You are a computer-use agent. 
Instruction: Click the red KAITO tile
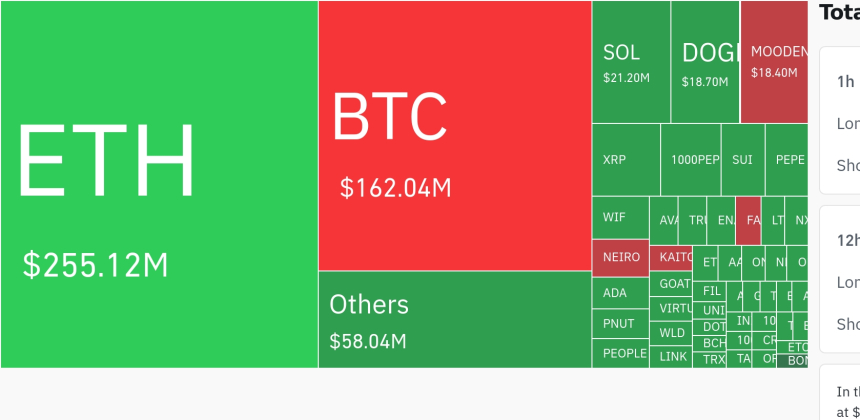(671, 257)
